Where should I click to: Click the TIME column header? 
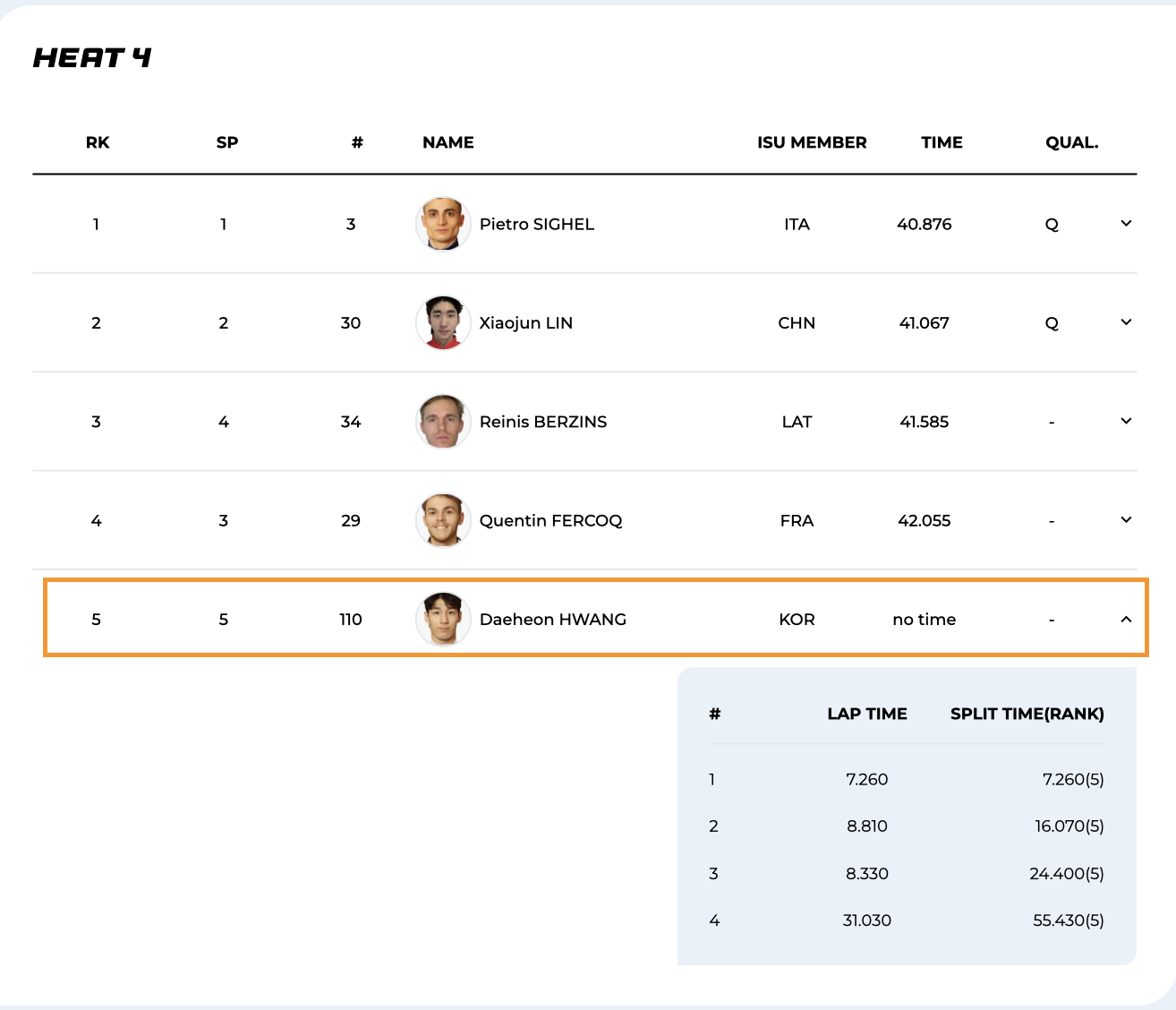click(942, 142)
